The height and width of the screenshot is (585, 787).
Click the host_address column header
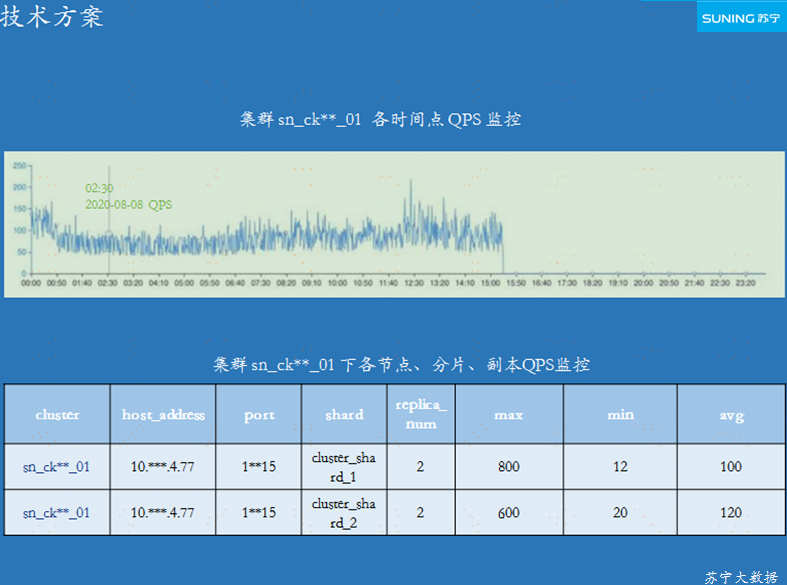[x=163, y=414]
